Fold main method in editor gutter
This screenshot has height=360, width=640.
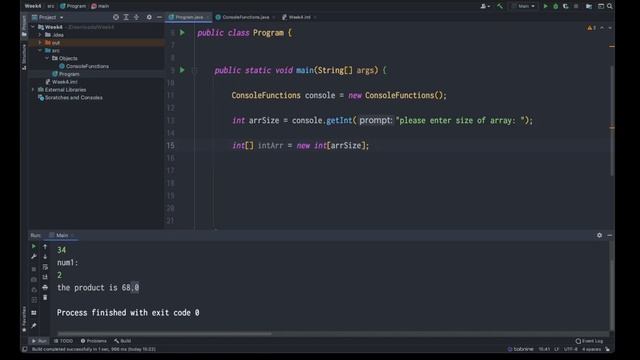[x=194, y=70]
